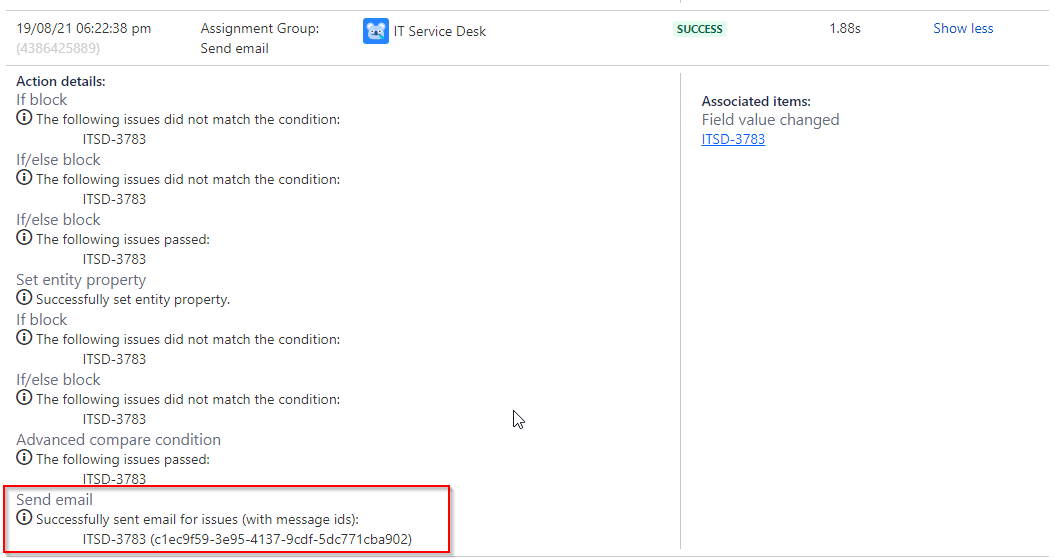Click info icon beside 'Successfully set entity property'
The image size is (1063, 558).
tap(24, 298)
